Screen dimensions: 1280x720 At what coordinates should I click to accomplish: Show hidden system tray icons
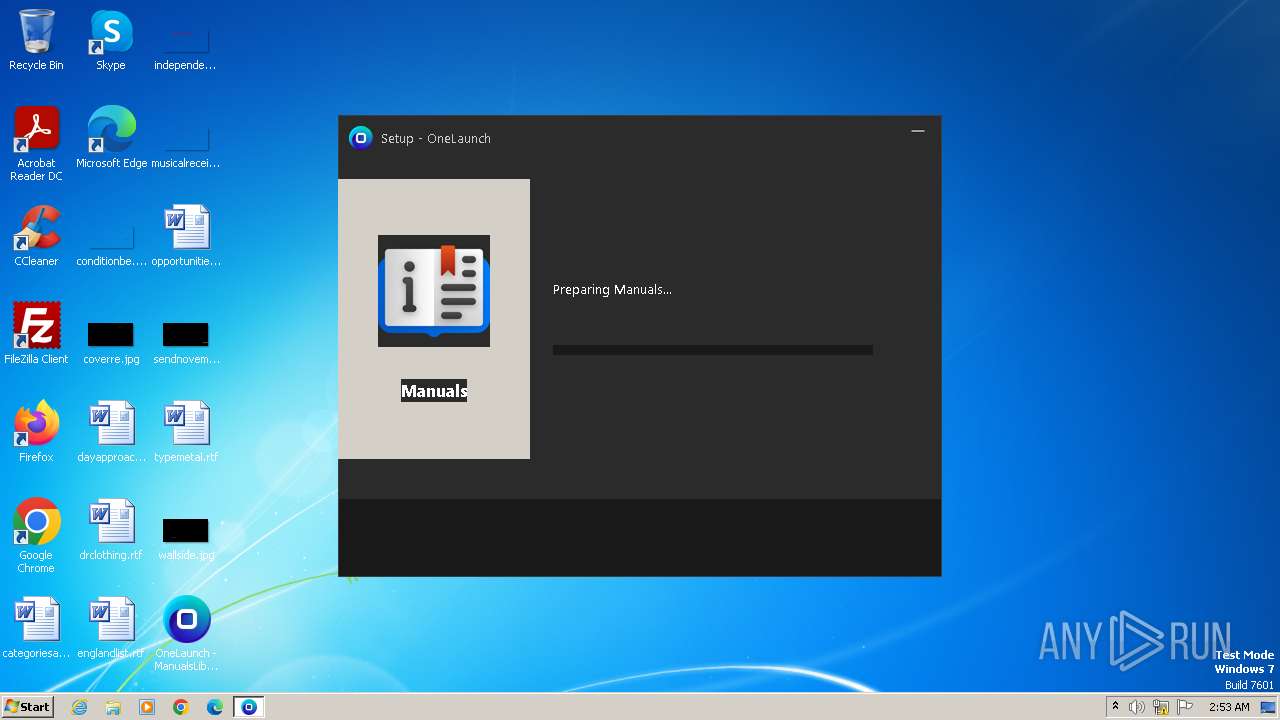pyautogui.click(x=1115, y=707)
